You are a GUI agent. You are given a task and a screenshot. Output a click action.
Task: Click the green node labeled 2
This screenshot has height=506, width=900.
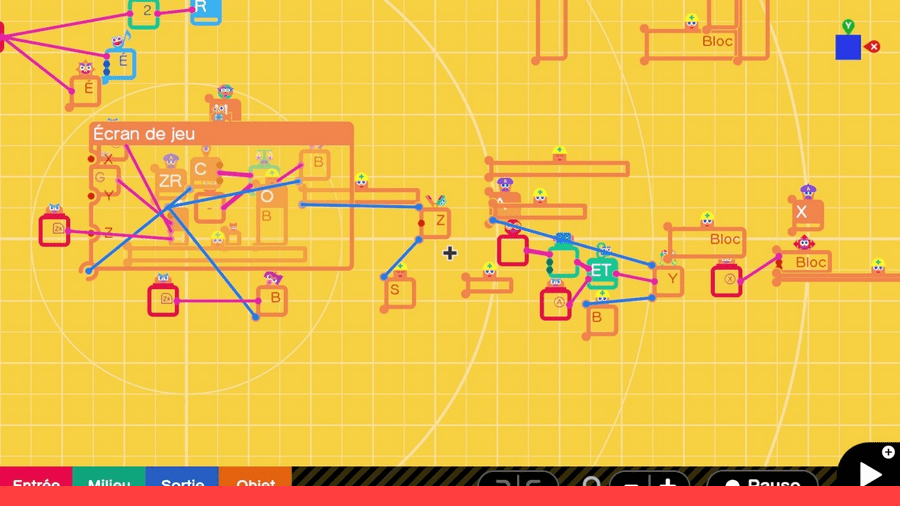pos(146,12)
